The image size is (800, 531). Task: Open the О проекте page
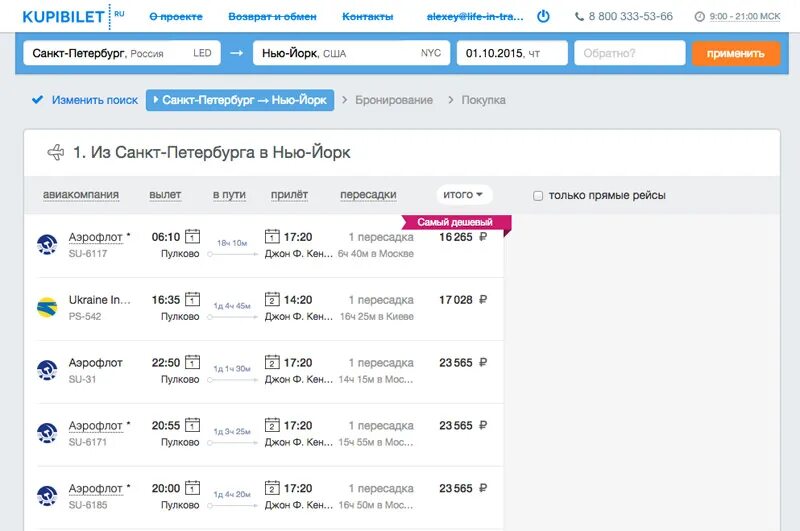click(176, 17)
